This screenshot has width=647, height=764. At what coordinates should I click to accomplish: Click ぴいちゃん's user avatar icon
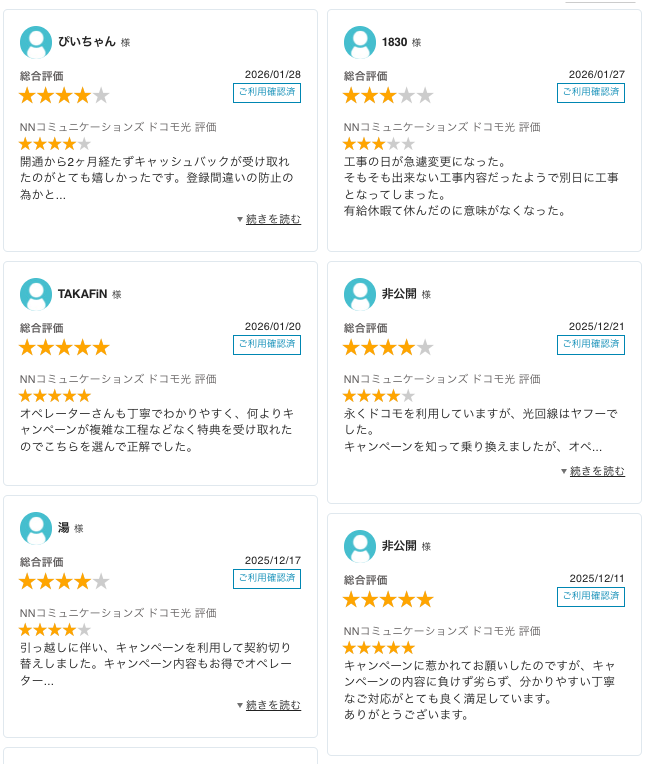(36, 42)
